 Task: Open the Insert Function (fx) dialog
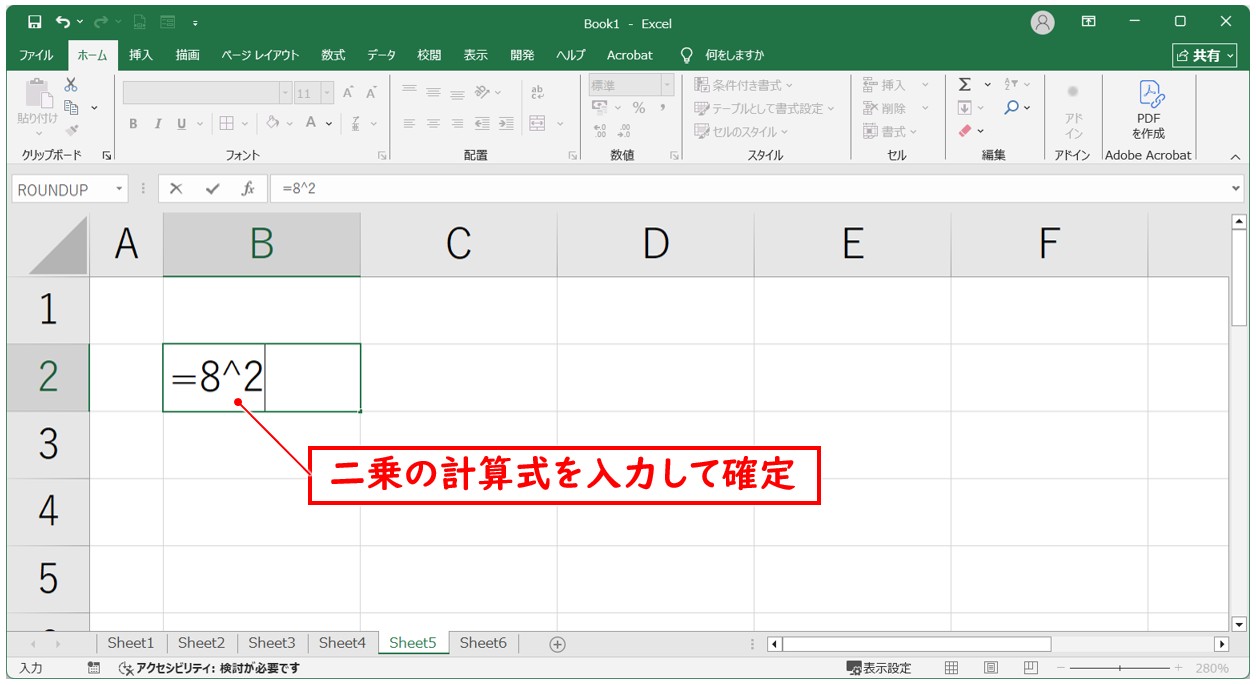coord(247,189)
